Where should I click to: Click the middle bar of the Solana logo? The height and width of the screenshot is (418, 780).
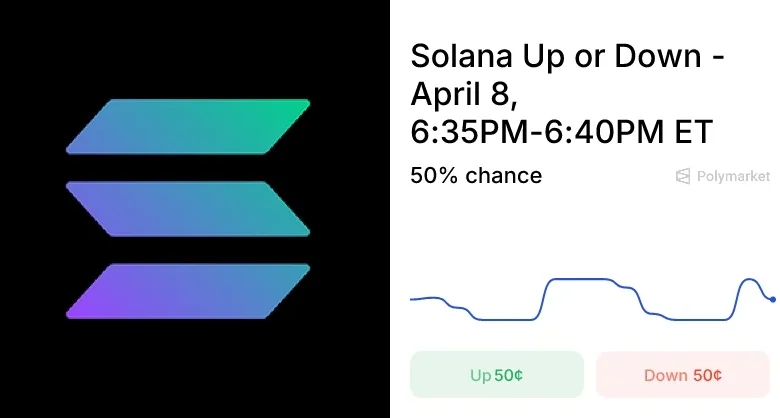[x=188, y=208]
